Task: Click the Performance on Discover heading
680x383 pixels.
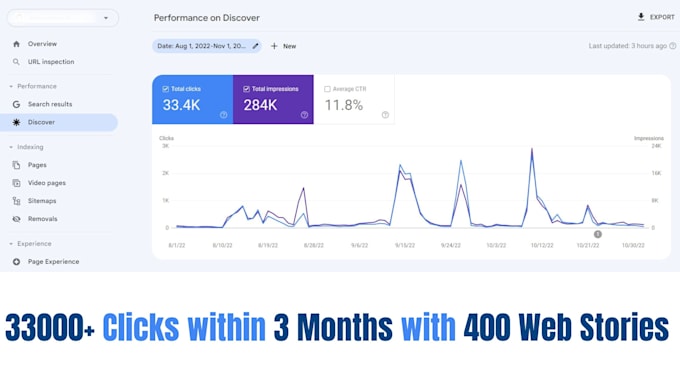Action: pos(207,18)
